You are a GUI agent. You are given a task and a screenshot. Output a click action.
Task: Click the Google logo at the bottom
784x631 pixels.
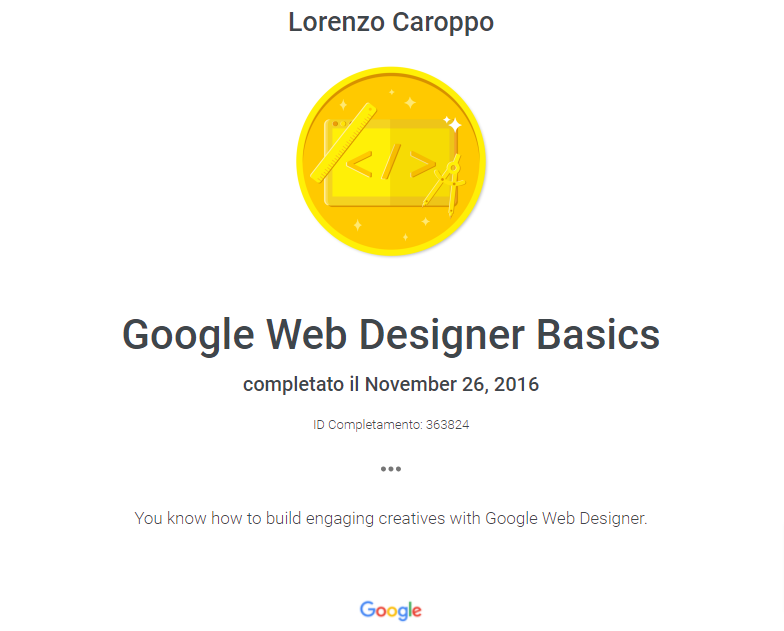pos(391,610)
